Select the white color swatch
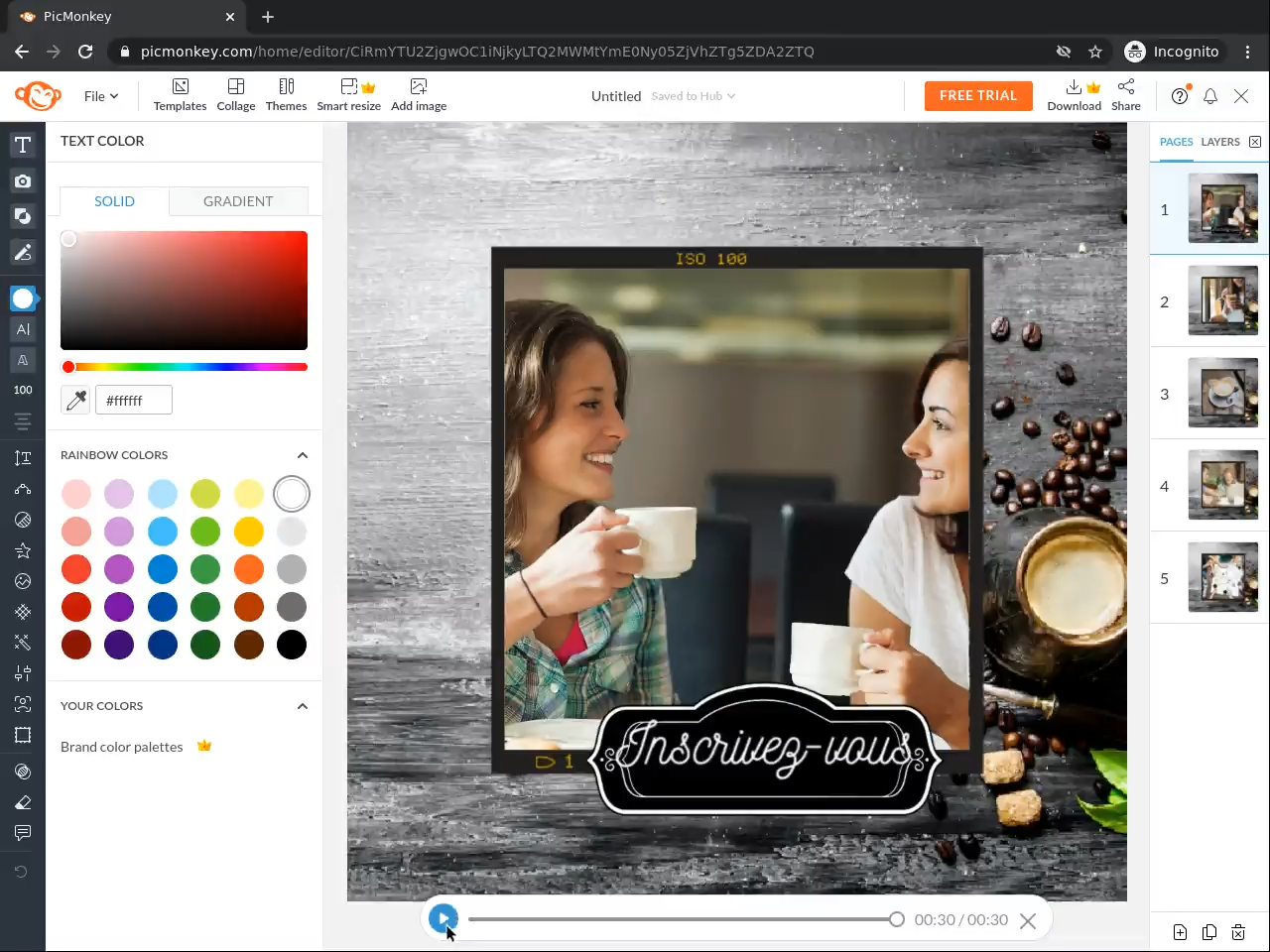 tap(292, 494)
